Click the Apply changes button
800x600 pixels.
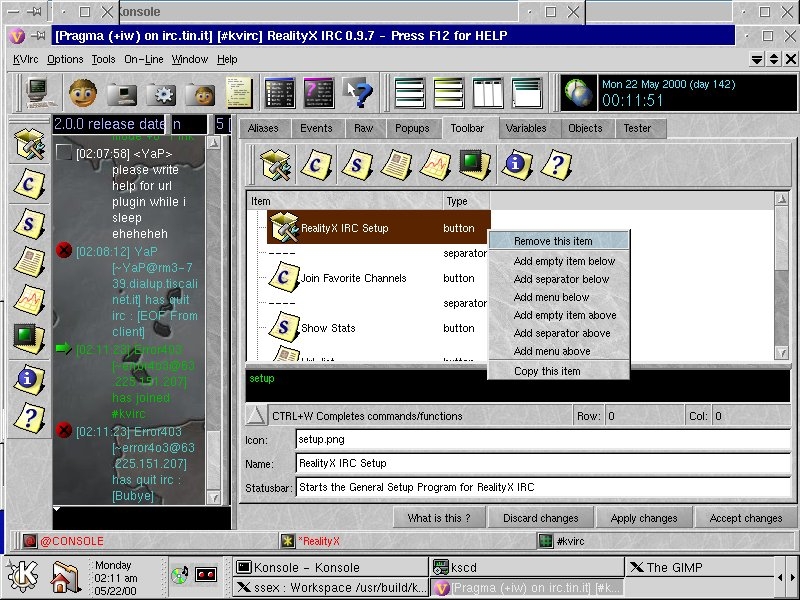(x=644, y=518)
